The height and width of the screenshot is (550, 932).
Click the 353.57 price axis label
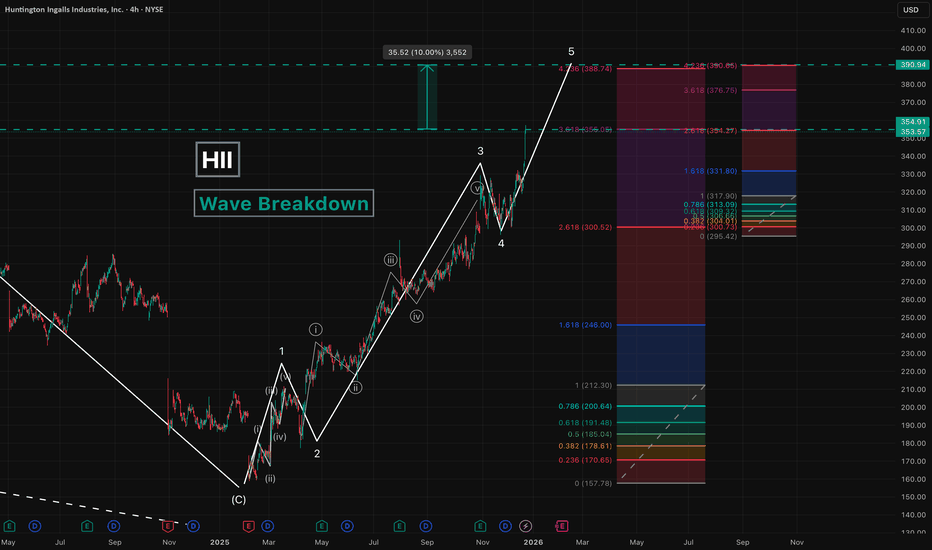(913, 132)
